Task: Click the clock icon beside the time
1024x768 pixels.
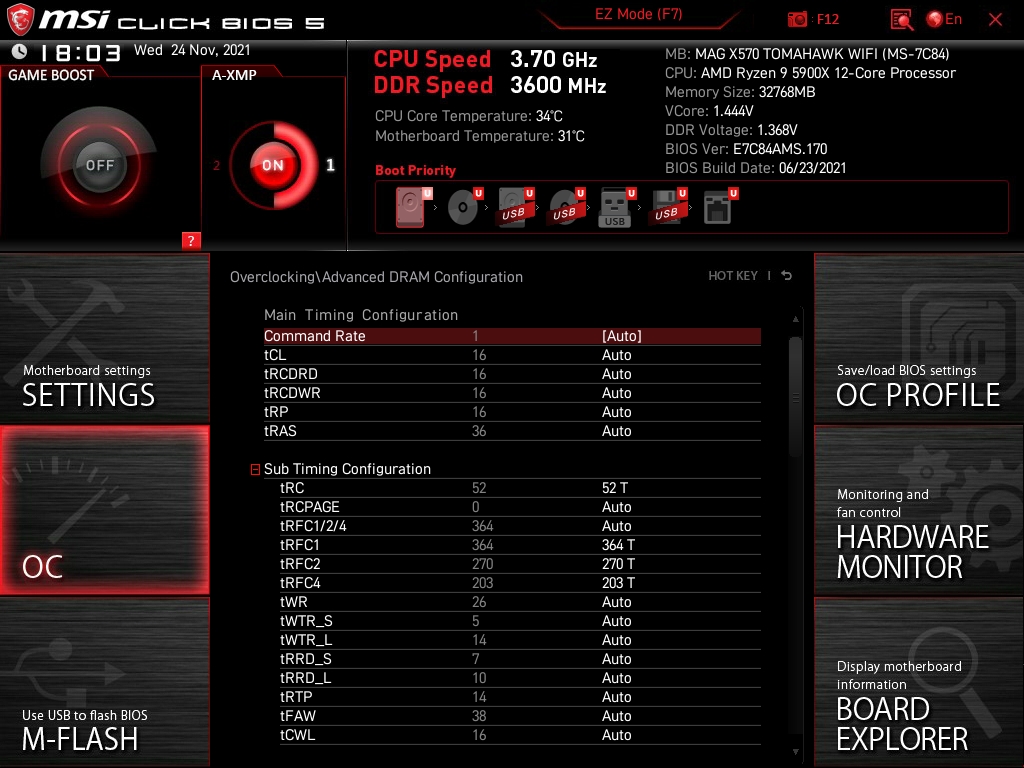Action: [19, 51]
